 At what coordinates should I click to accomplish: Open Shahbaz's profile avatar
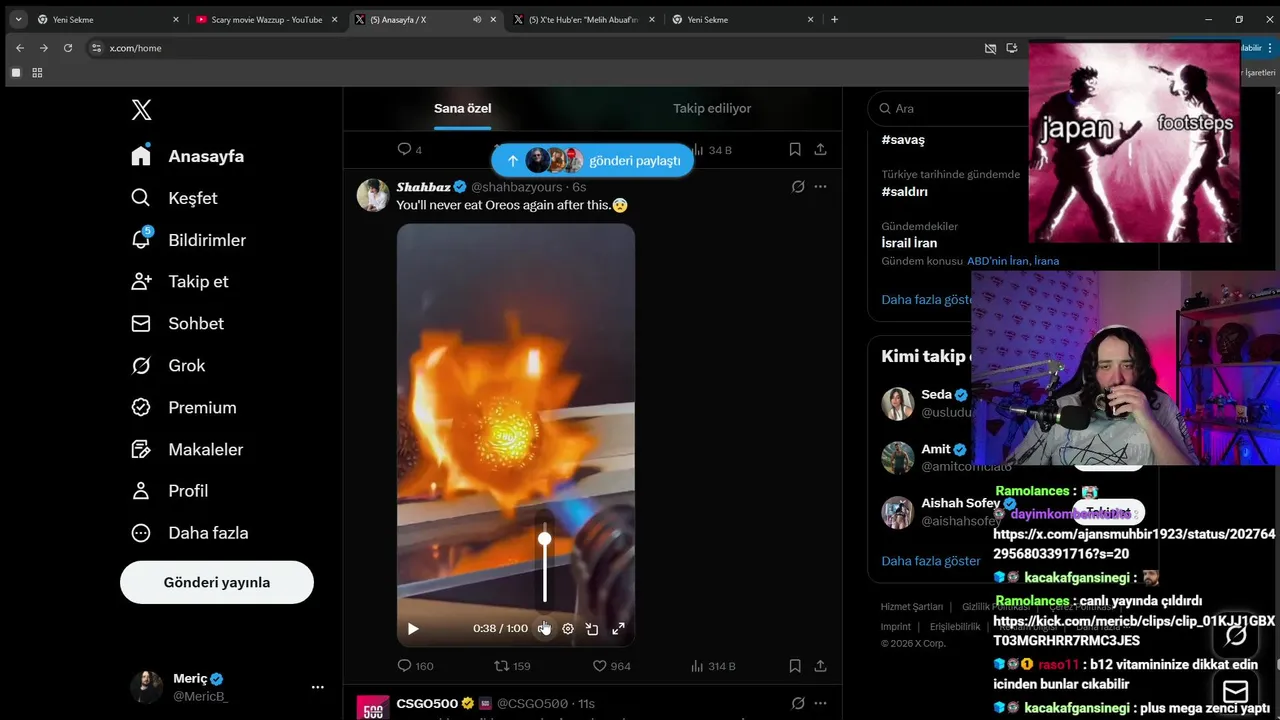(373, 195)
